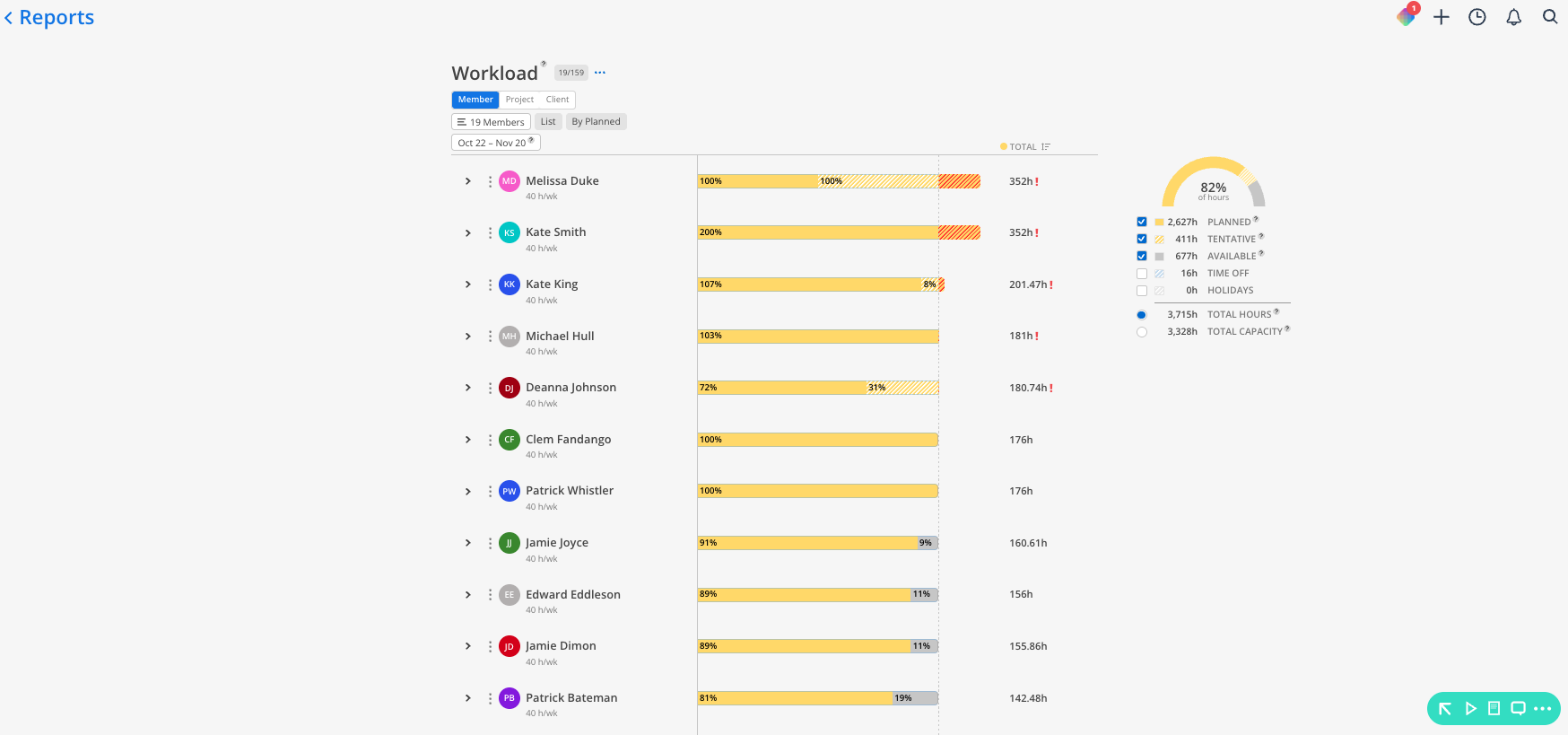Open the notifications bell icon
Screen dimensions: 1568x735
point(1514,17)
